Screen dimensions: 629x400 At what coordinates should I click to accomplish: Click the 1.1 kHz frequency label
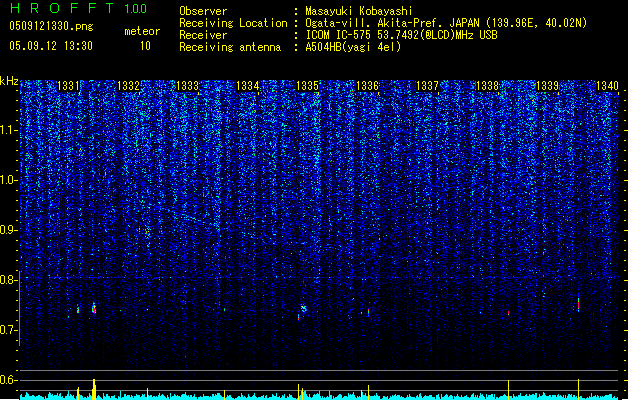tap(9, 130)
